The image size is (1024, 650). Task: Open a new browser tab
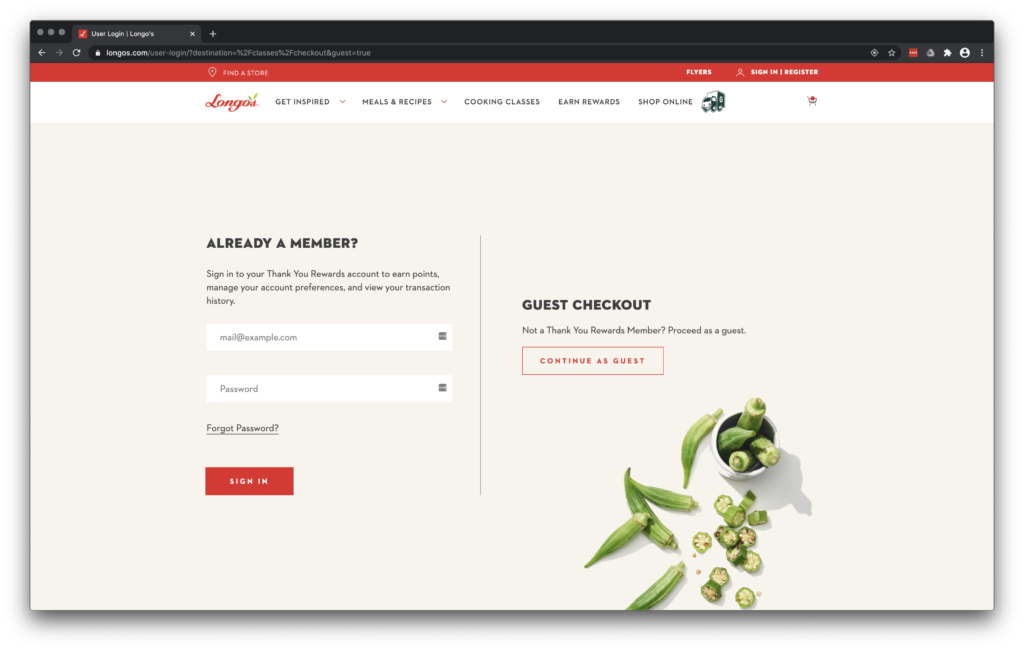[x=213, y=34]
